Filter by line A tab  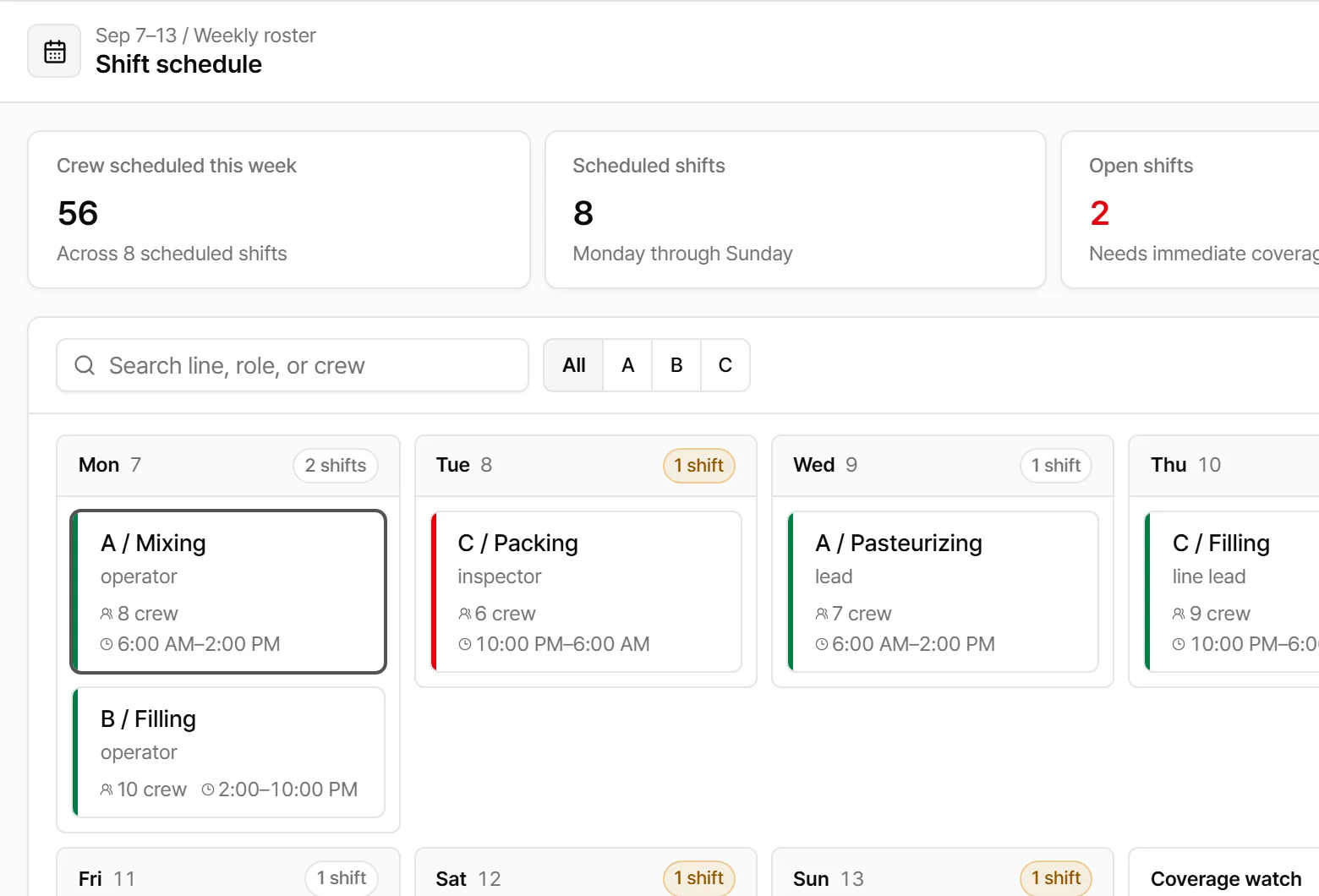(627, 365)
